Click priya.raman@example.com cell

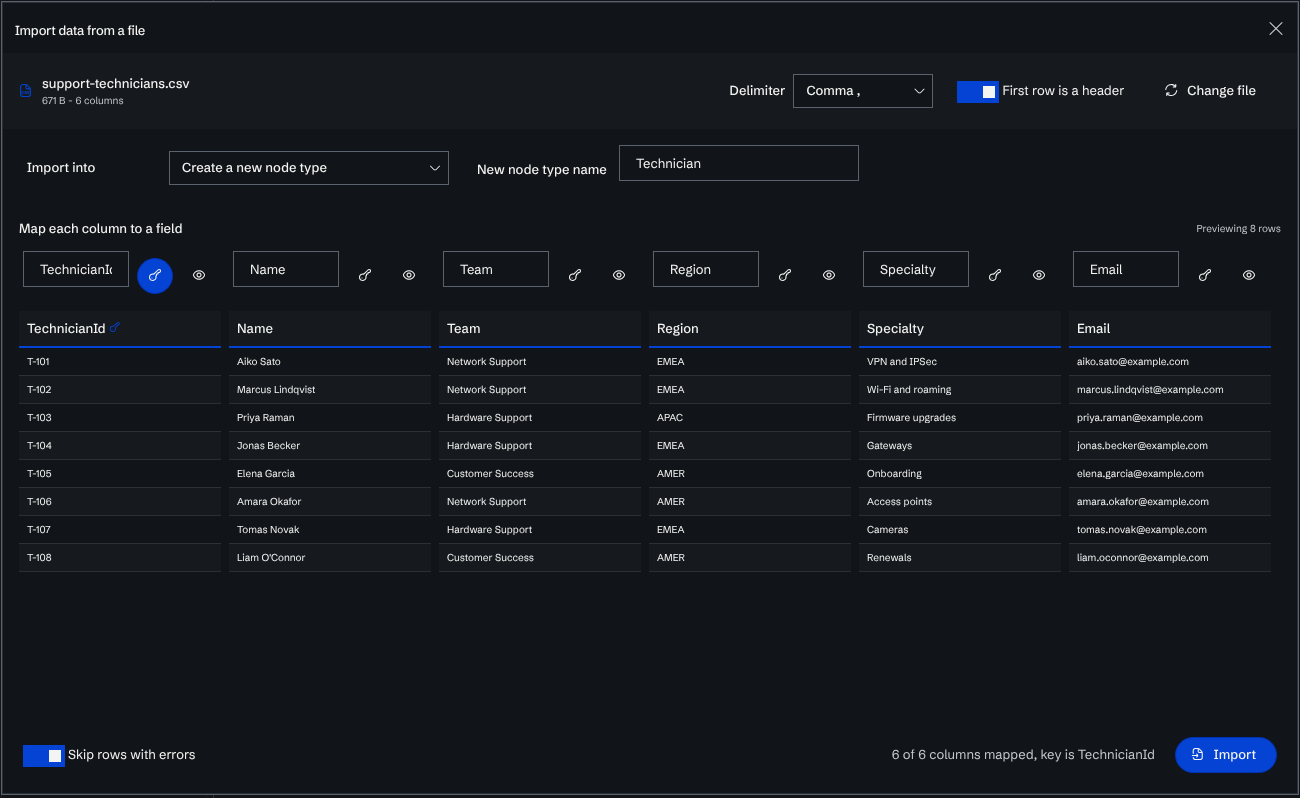point(1170,418)
